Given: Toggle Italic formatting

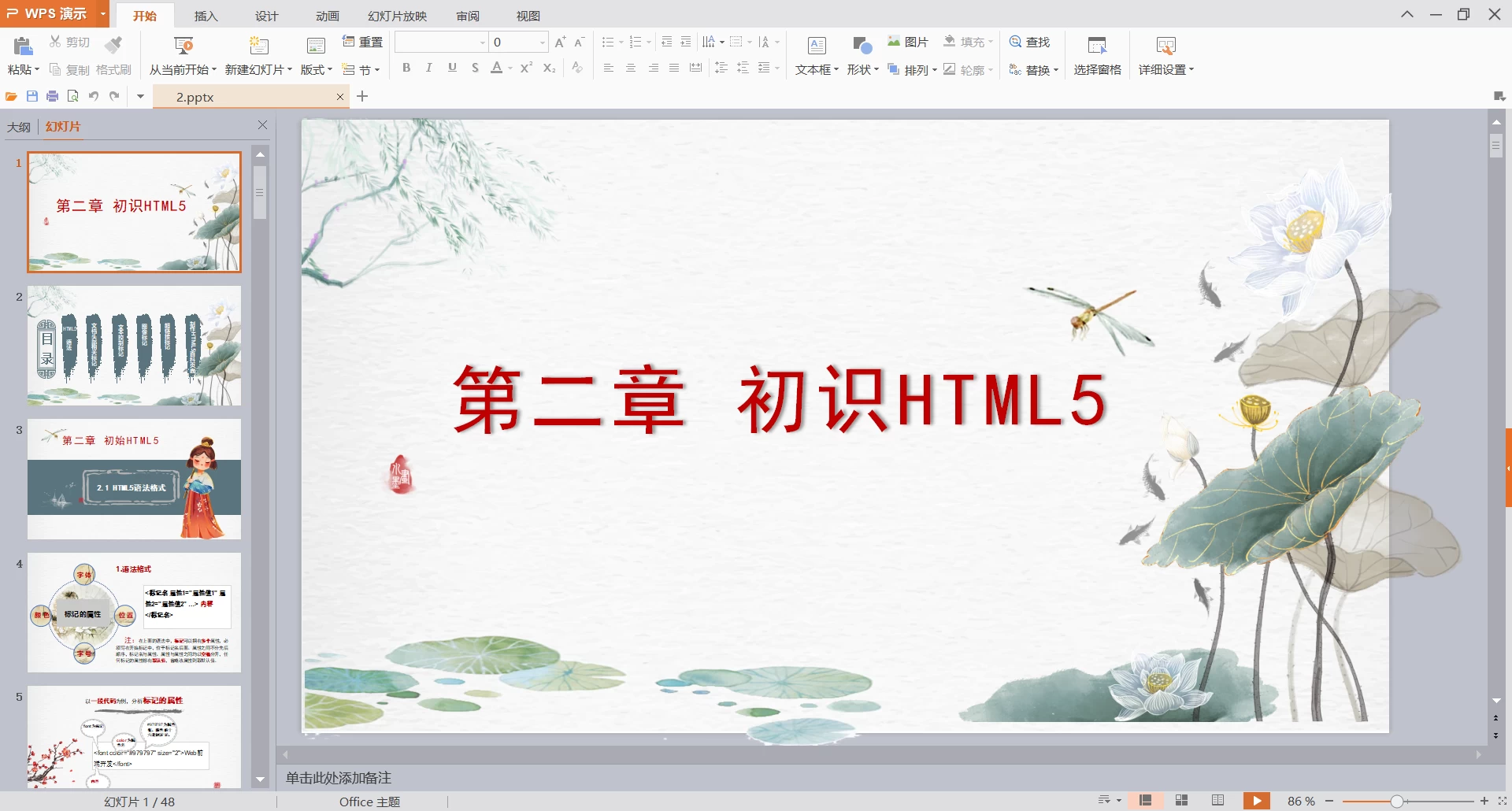Looking at the screenshot, I should pos(429,69).
